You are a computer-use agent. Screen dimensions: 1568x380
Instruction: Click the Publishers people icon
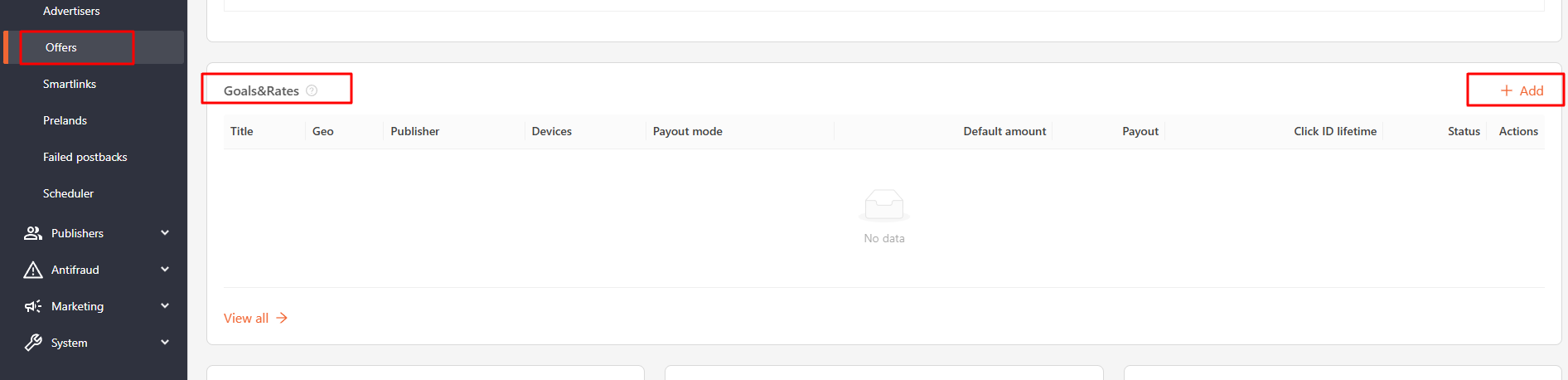[33, 233]
